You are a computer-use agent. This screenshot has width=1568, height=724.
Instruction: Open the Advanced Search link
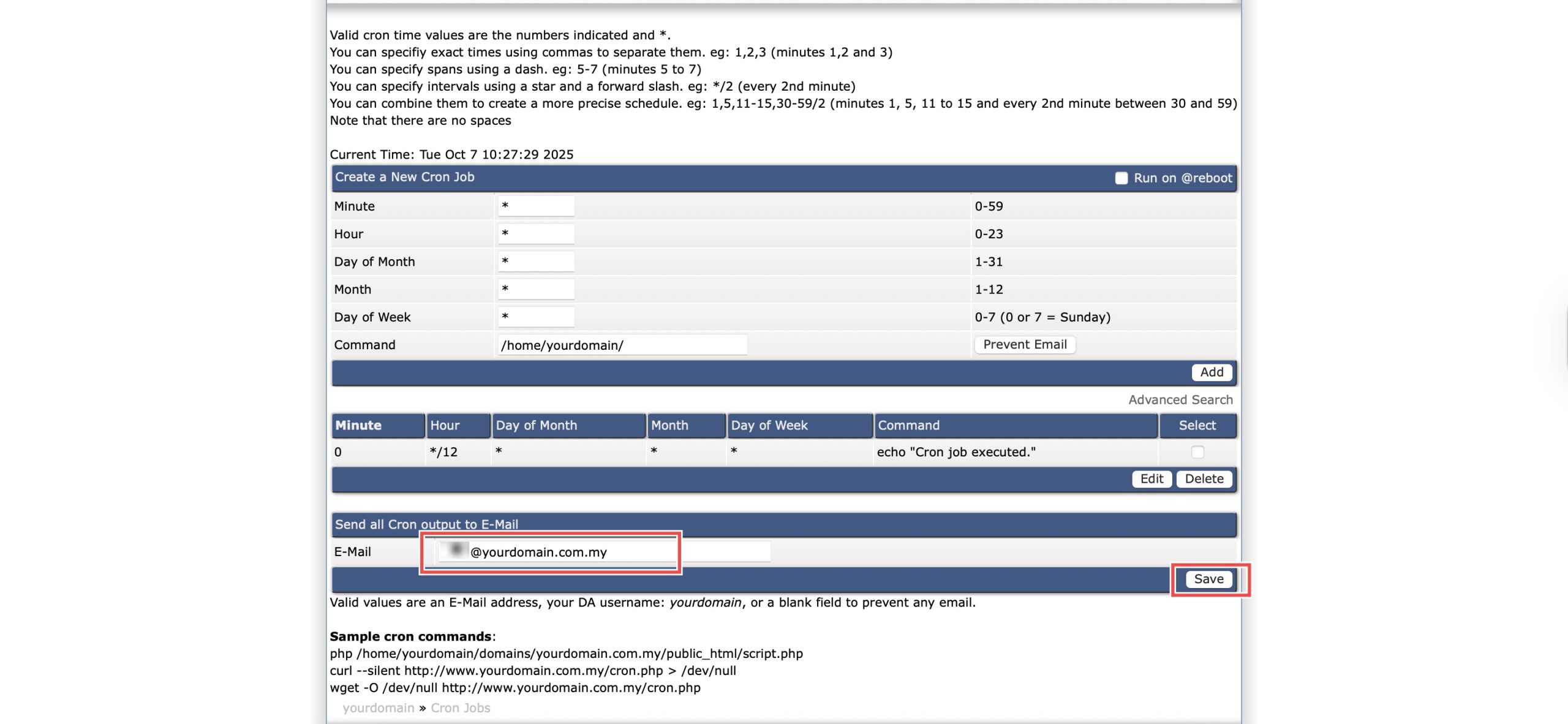coord(1180,400)
